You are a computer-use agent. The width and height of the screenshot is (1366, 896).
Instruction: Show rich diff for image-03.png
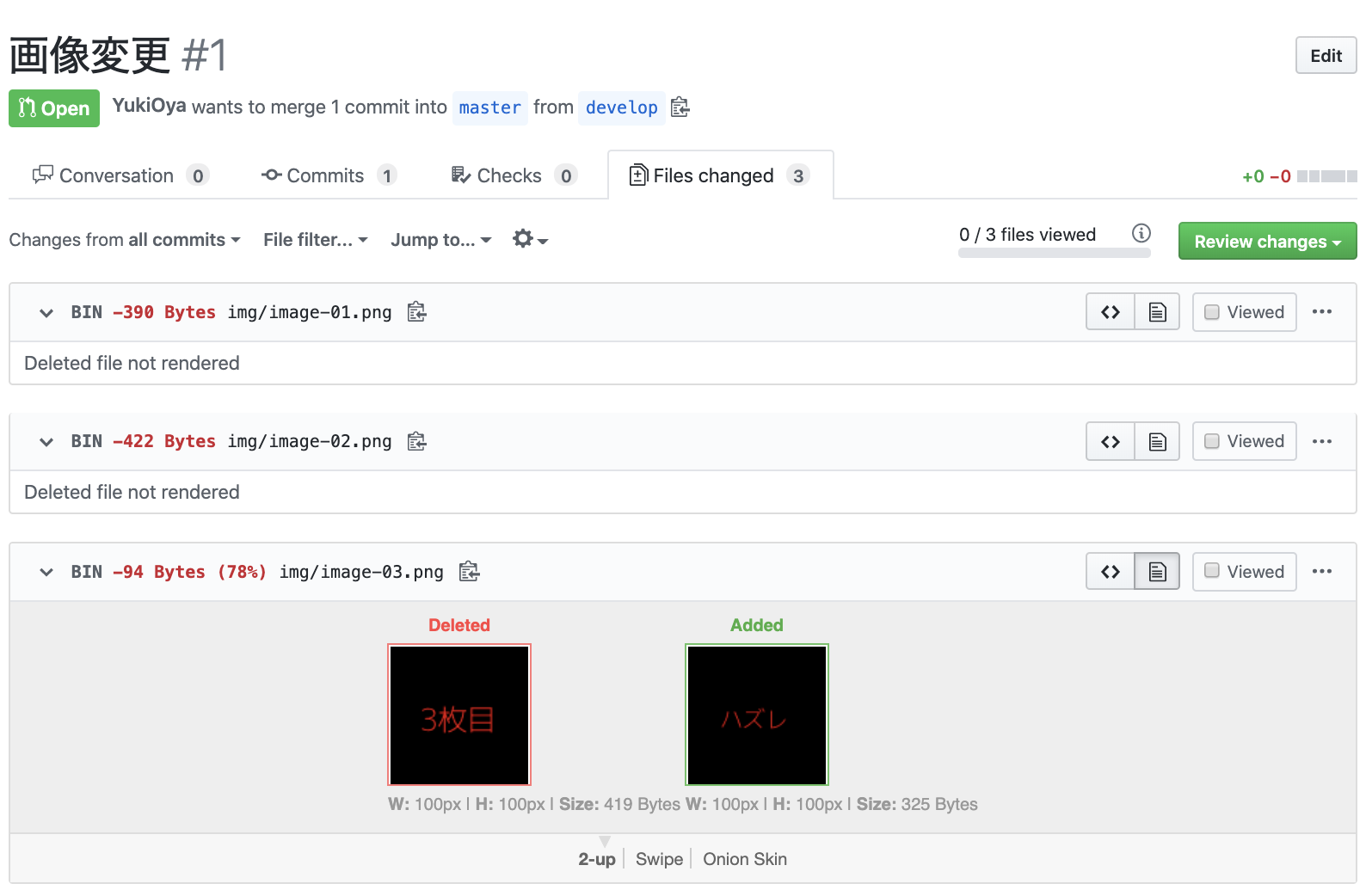[1158, 572]
